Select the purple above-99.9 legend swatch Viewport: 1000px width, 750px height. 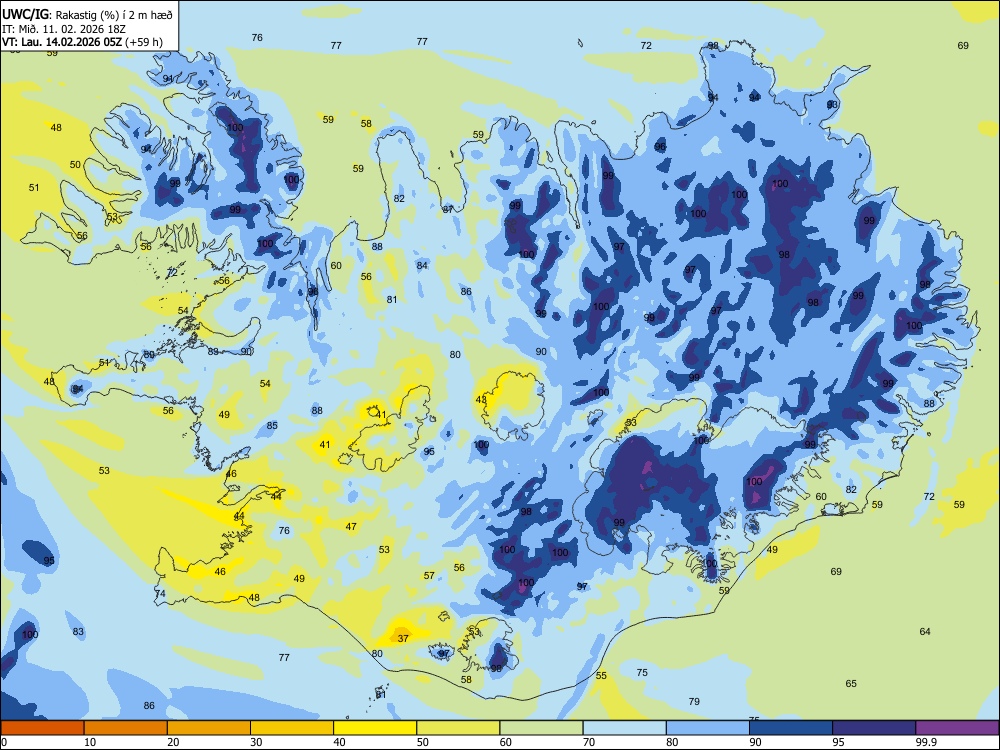(x=957, y=728)
